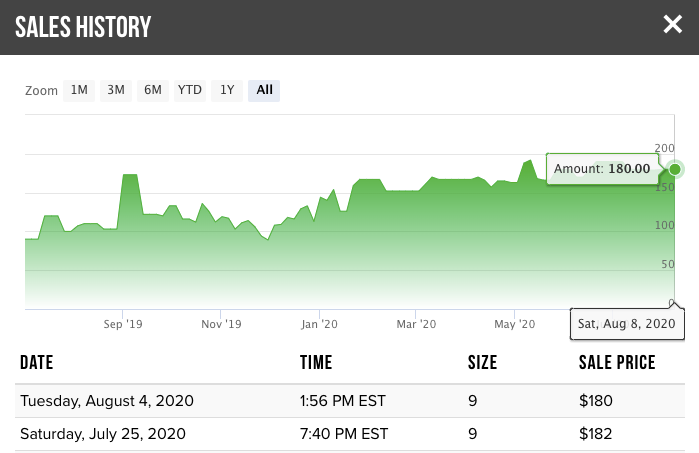Click the Sat, Aug 8, 2020 date label
This screenshot has width=699, height=453.
tap(627, 324)
